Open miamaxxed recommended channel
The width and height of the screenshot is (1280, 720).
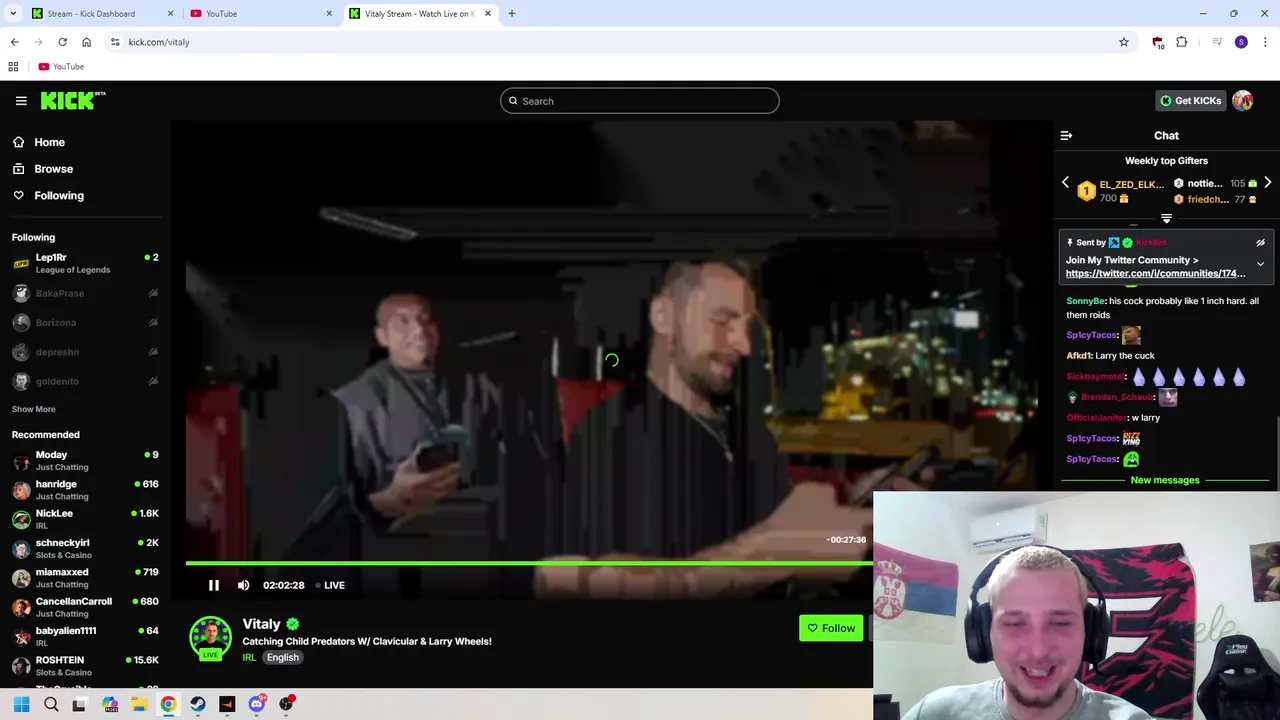pyautogui.click(x=85, y=578)
